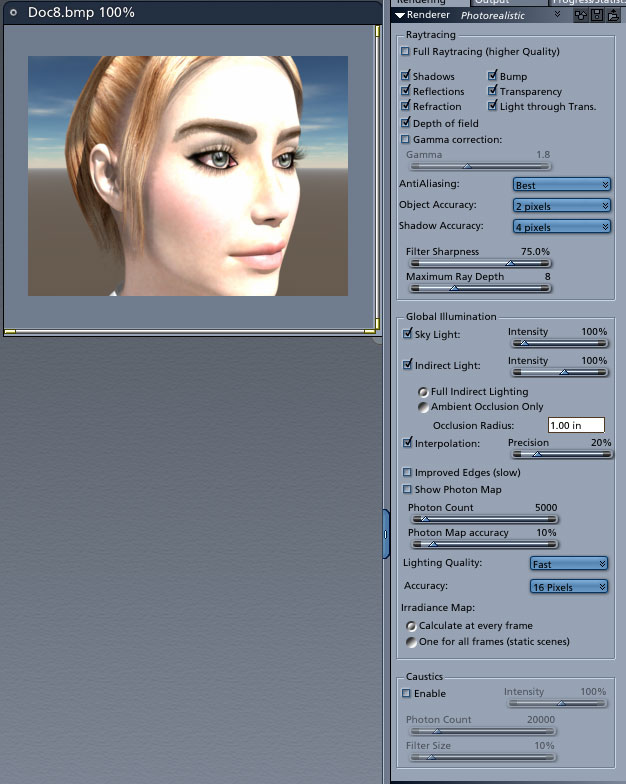
Task: Click the Photon Map accuracy slider handle
Action: coord(433,544)
